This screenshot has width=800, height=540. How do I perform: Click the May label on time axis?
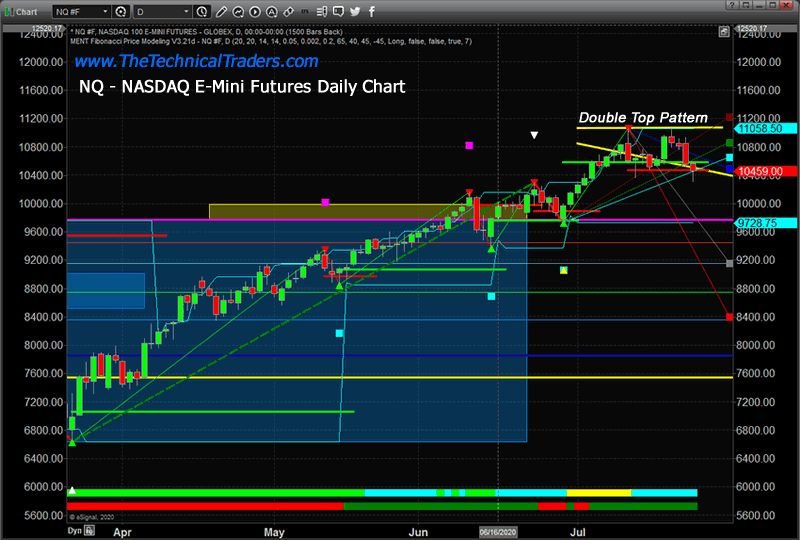click(x=274, y=532)
